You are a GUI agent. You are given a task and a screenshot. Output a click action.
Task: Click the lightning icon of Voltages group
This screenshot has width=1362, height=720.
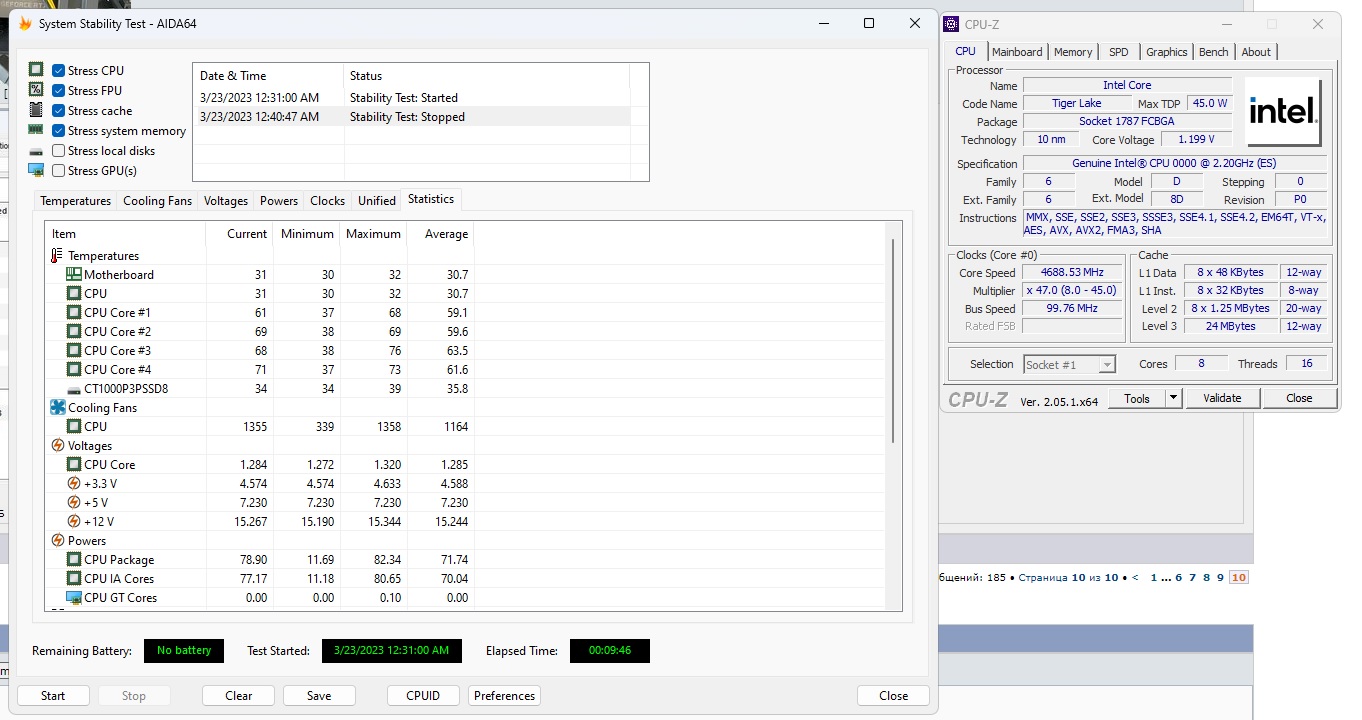(x=57, y=445)
